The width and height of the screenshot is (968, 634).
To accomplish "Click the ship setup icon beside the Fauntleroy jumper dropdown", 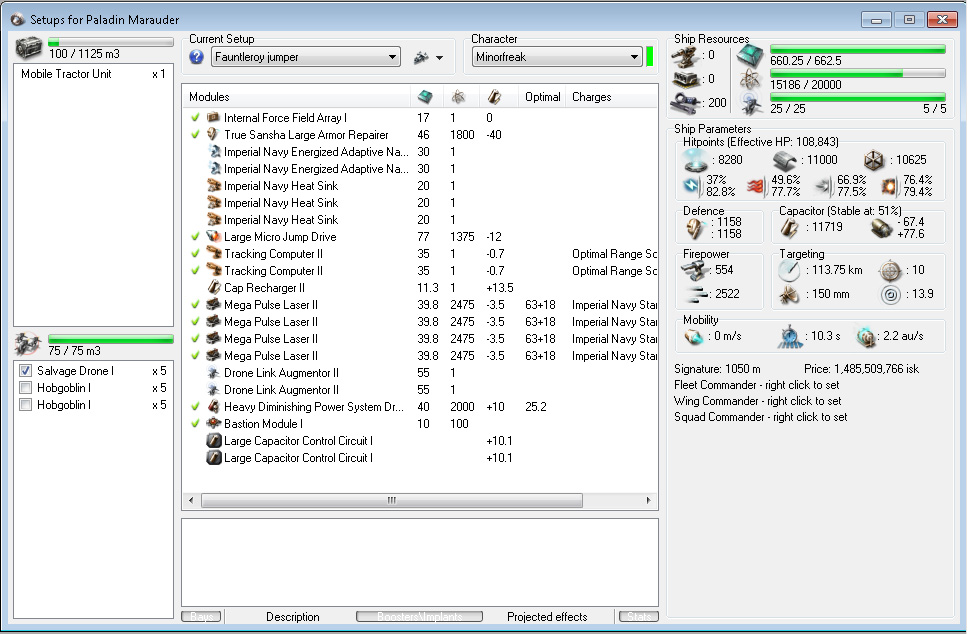I will click(x=421, y=57).
